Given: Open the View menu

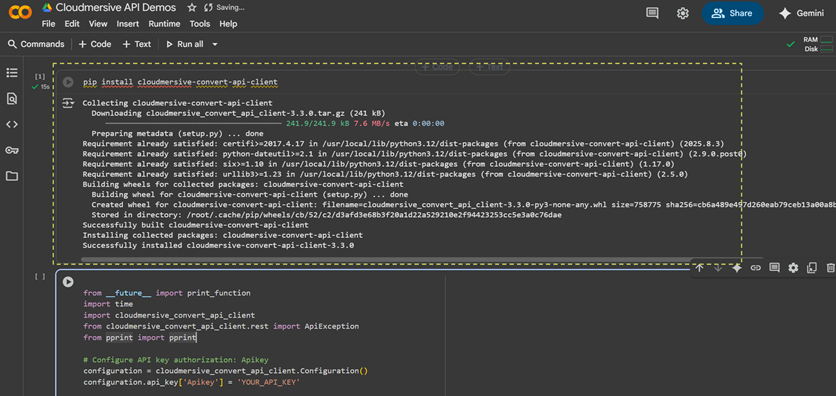Looking at the screenshot, I should [x=98, y=24].
